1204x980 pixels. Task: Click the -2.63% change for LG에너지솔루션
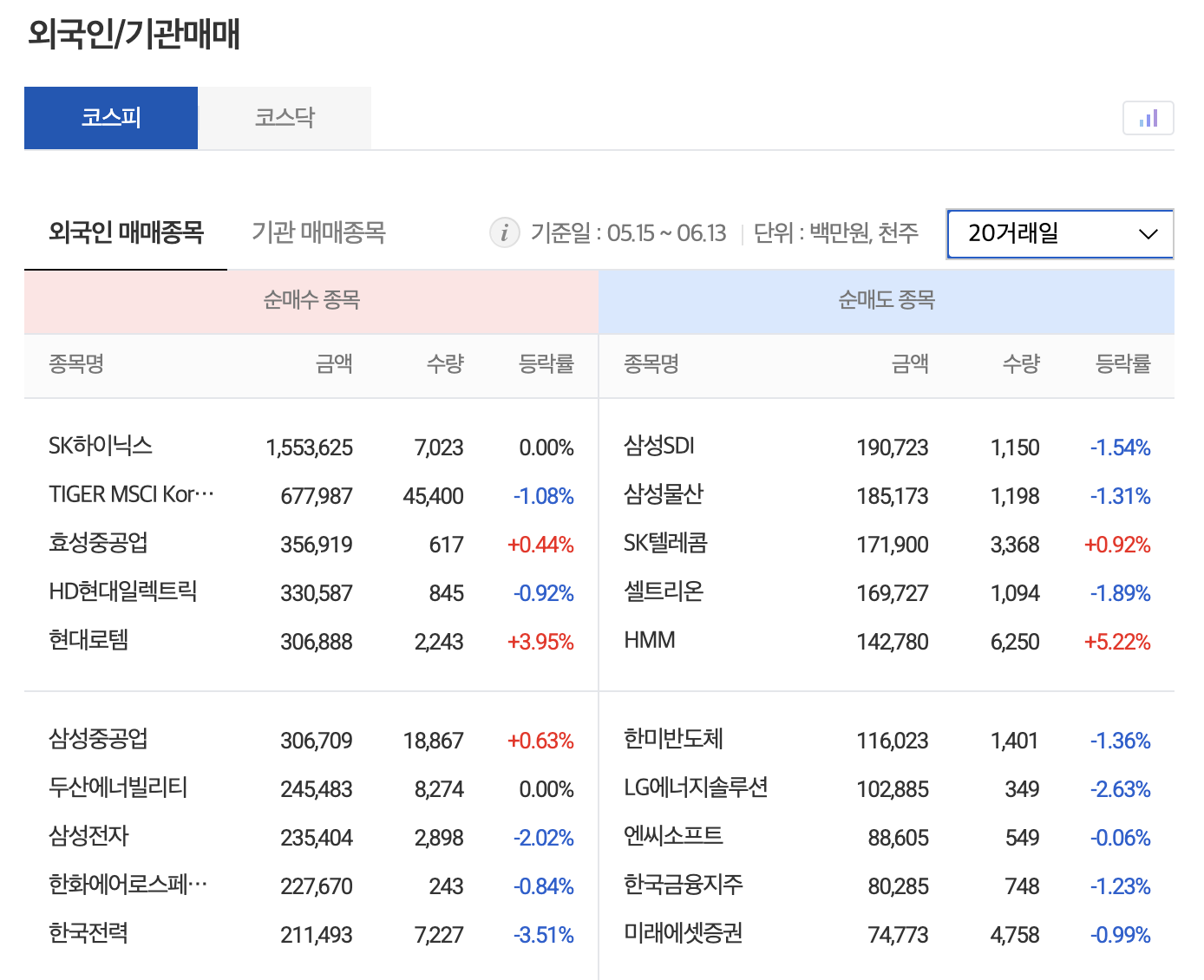pyautogui.click(x=1121, y=789)
